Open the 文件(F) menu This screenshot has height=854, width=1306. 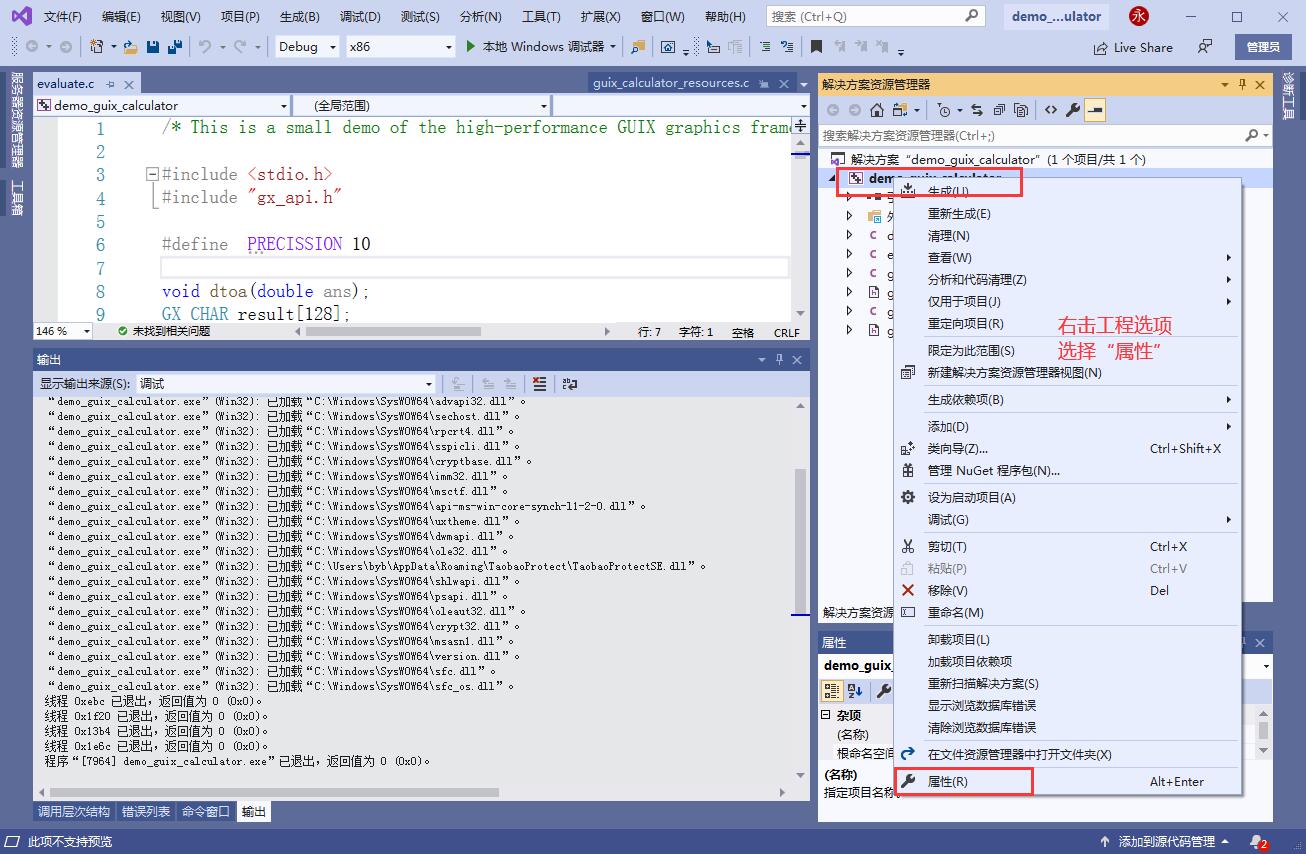tap(63, 16)
